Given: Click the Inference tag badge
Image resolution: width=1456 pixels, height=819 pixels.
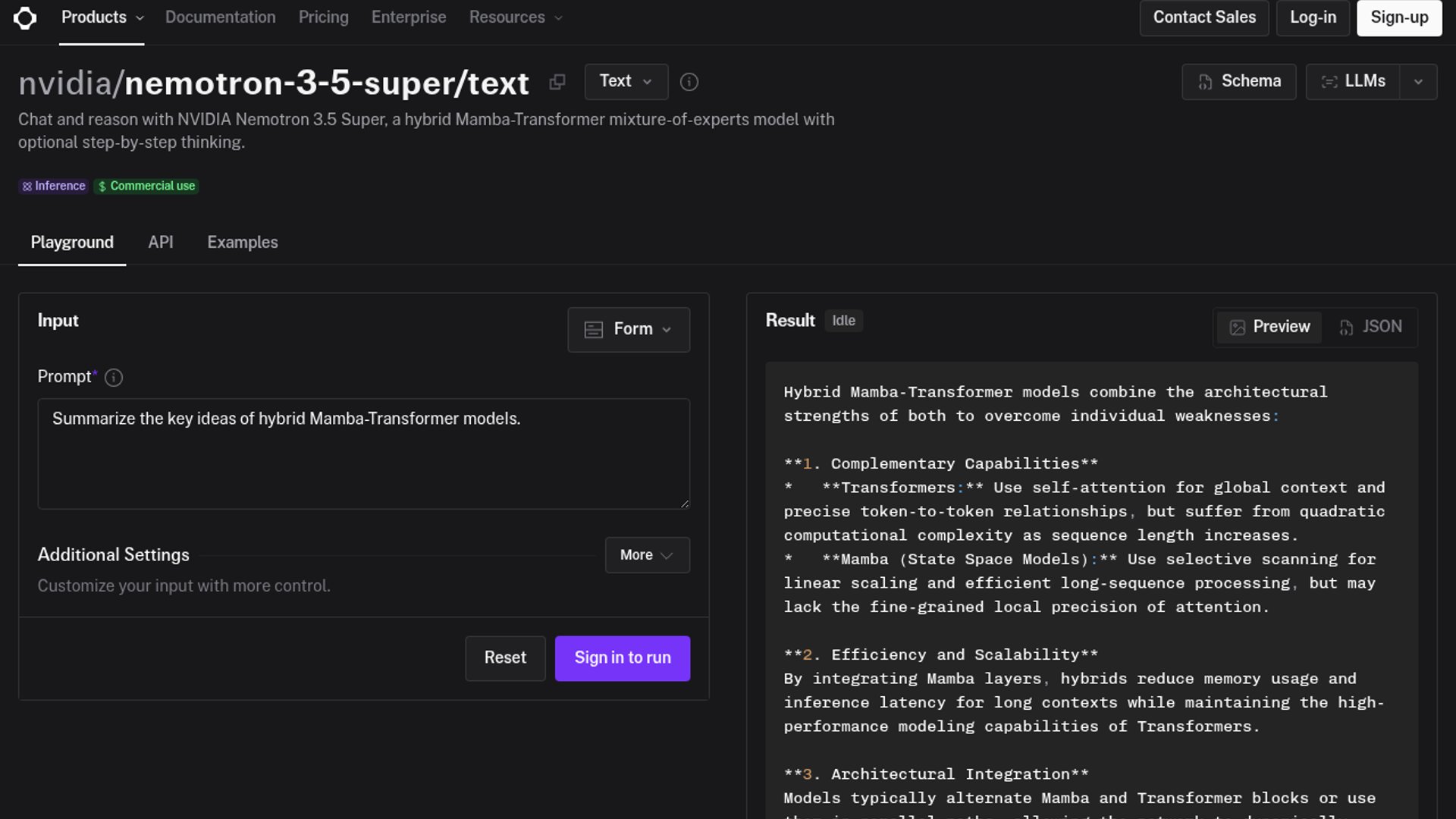Looking at the screenshot, I should [x=53, y=186].
